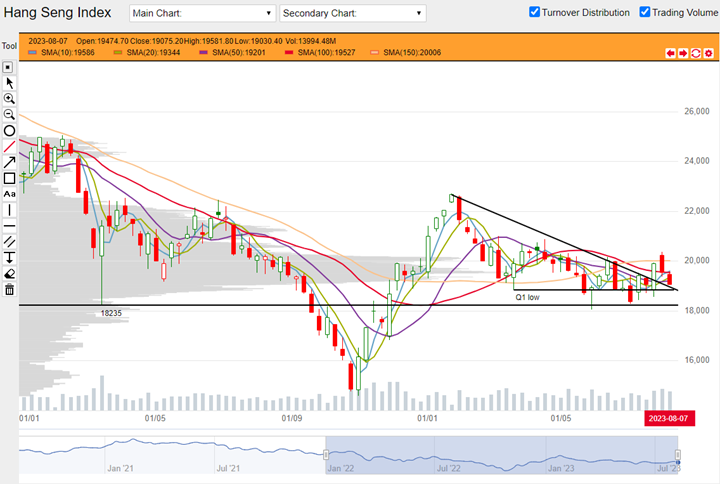Select the pointer cursor tool

[x=9, y=83]
